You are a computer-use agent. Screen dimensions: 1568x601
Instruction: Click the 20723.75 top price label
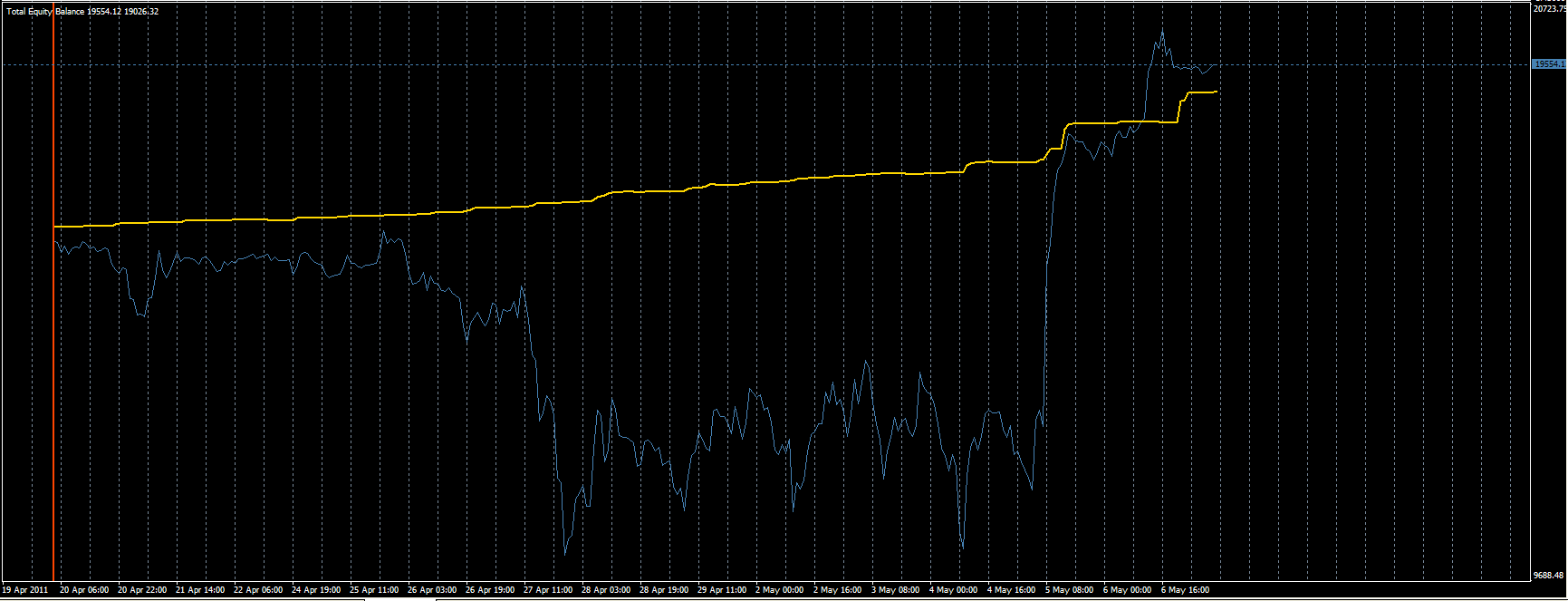click(x=1550, y=8)
